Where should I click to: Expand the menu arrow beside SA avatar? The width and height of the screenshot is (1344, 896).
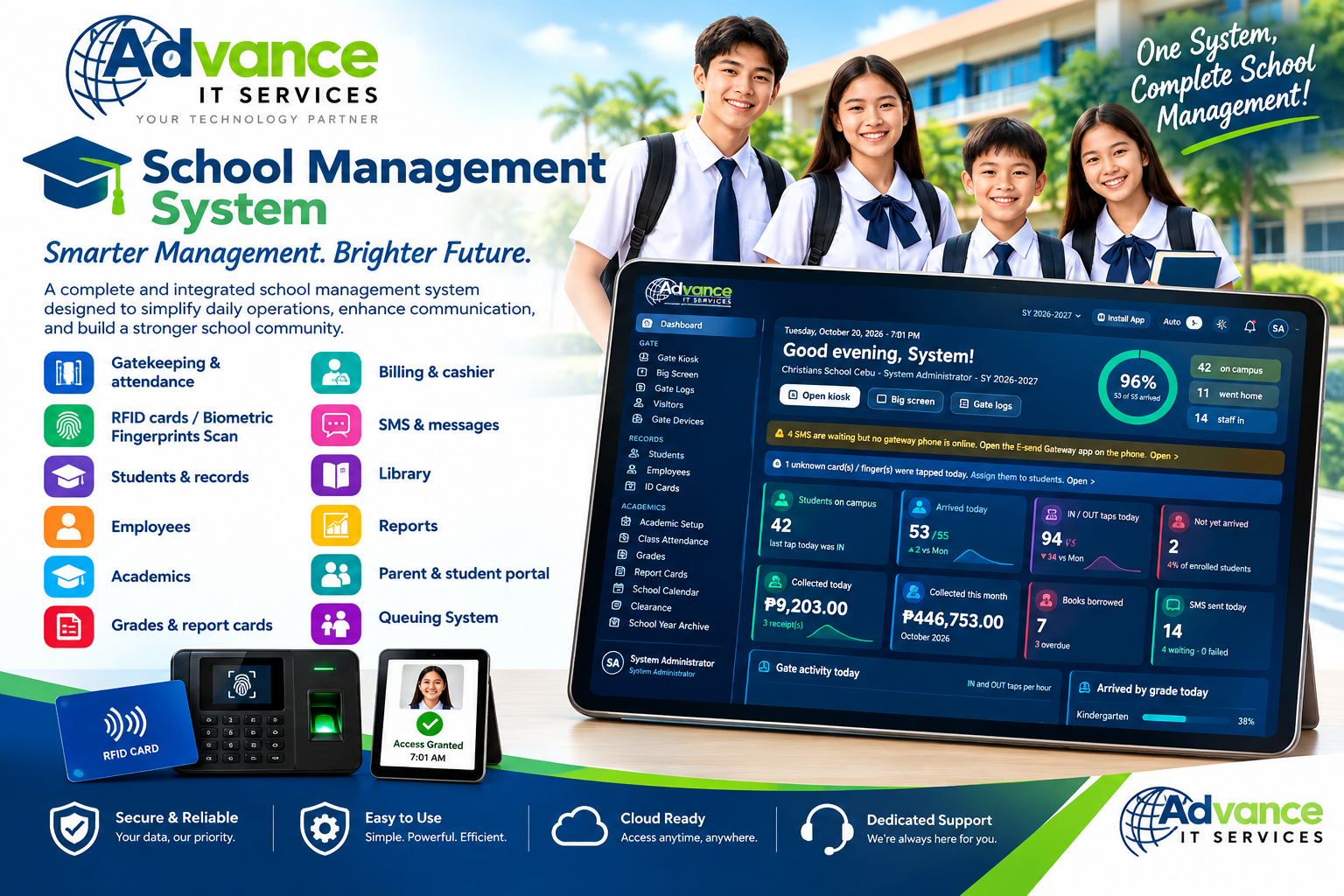(1297, 330)
